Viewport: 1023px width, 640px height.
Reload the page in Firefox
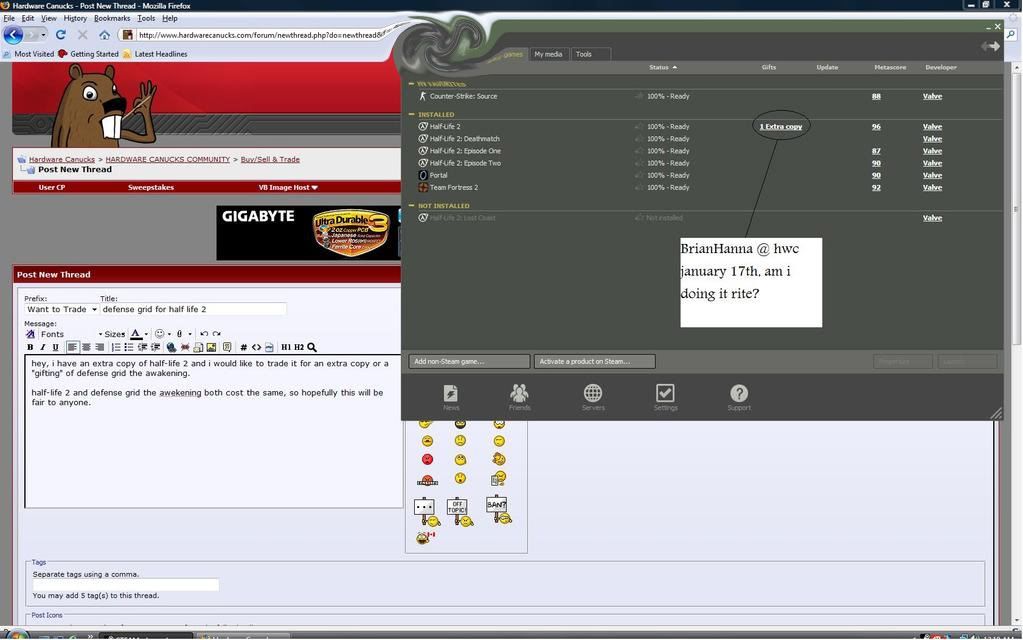(61, 35)
